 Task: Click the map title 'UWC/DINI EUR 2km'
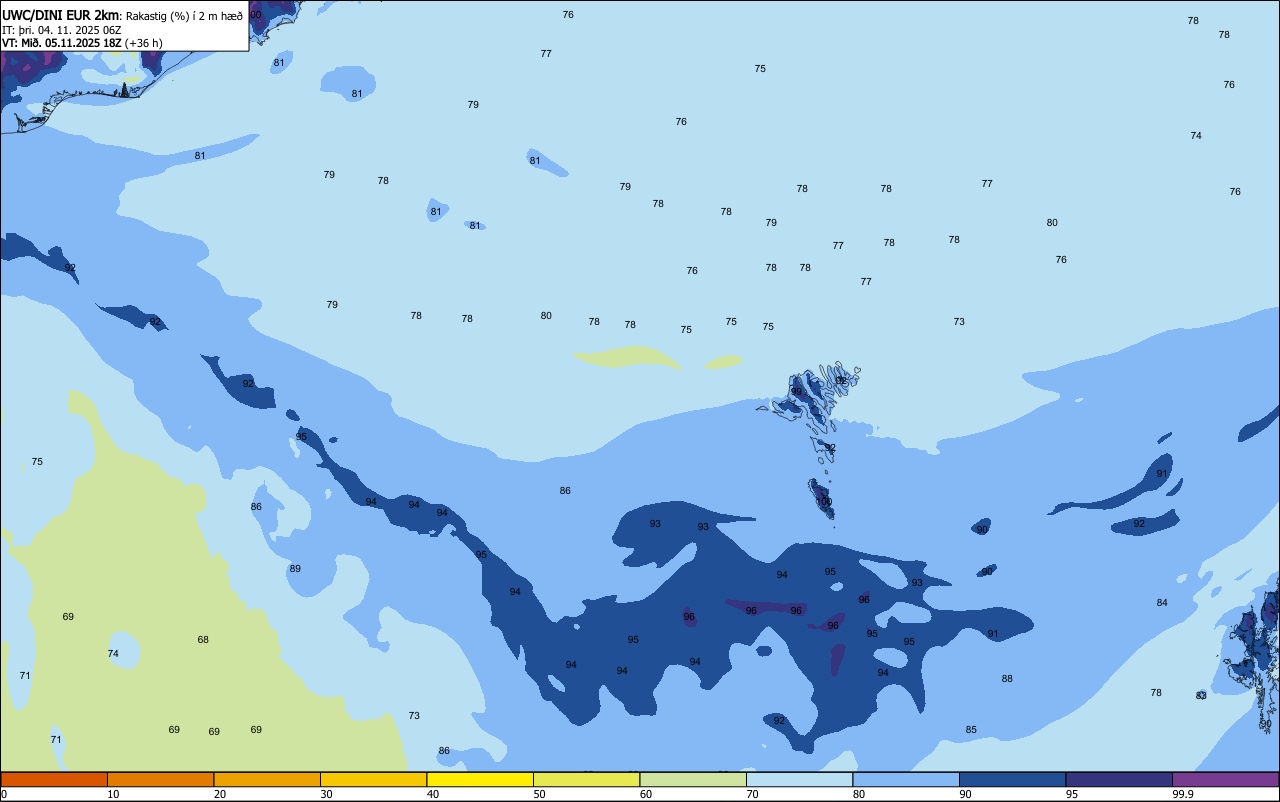click(x=60, y=14)
